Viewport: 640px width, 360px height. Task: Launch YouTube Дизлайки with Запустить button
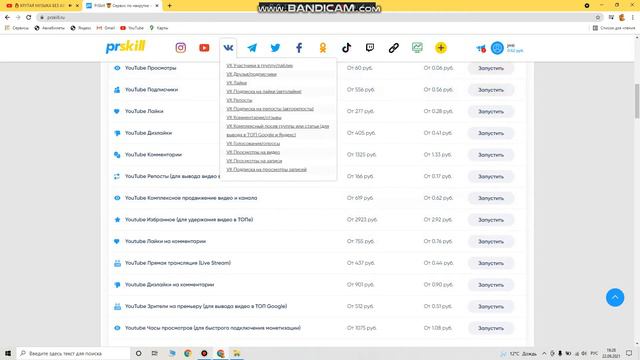pos(491,133)
